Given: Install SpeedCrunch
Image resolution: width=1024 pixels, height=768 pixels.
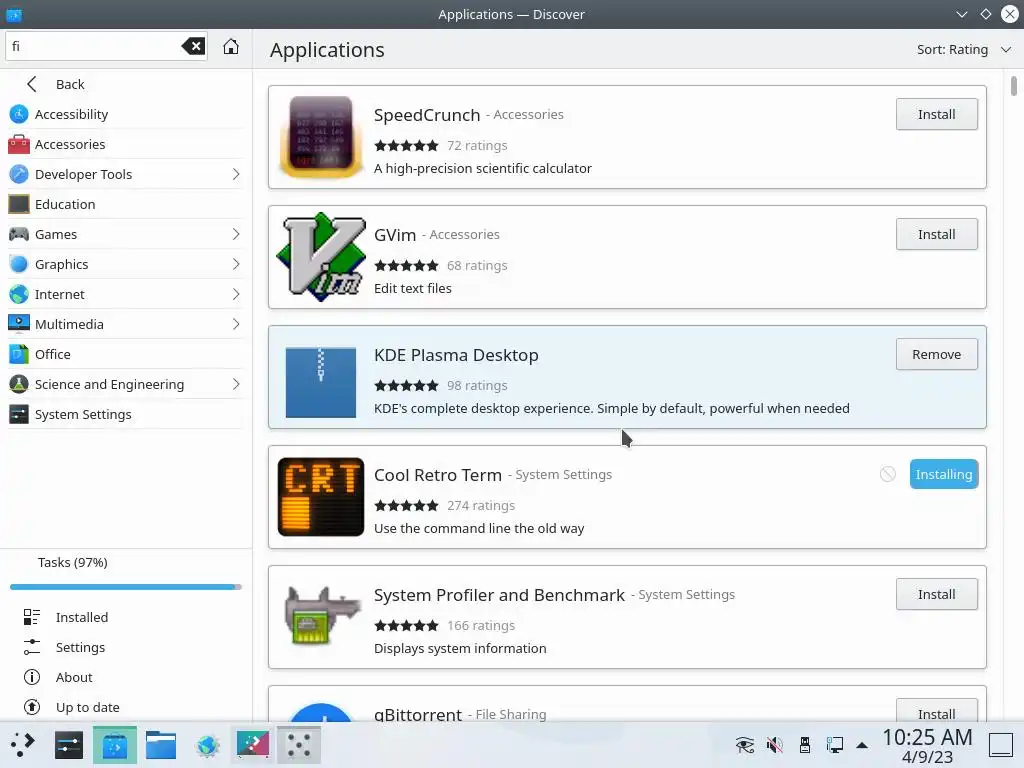Looking at the screenshot, I should tap(936, 114).
